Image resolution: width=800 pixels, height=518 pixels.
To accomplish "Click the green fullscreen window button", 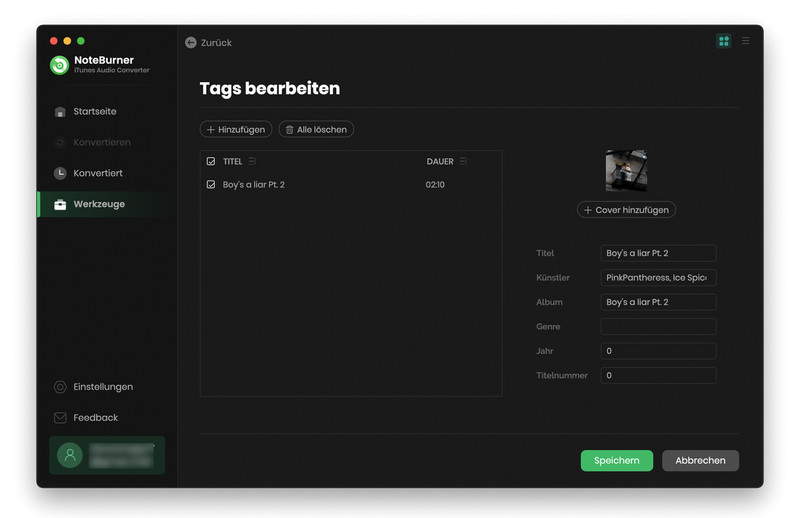I will tap(81, 41).
